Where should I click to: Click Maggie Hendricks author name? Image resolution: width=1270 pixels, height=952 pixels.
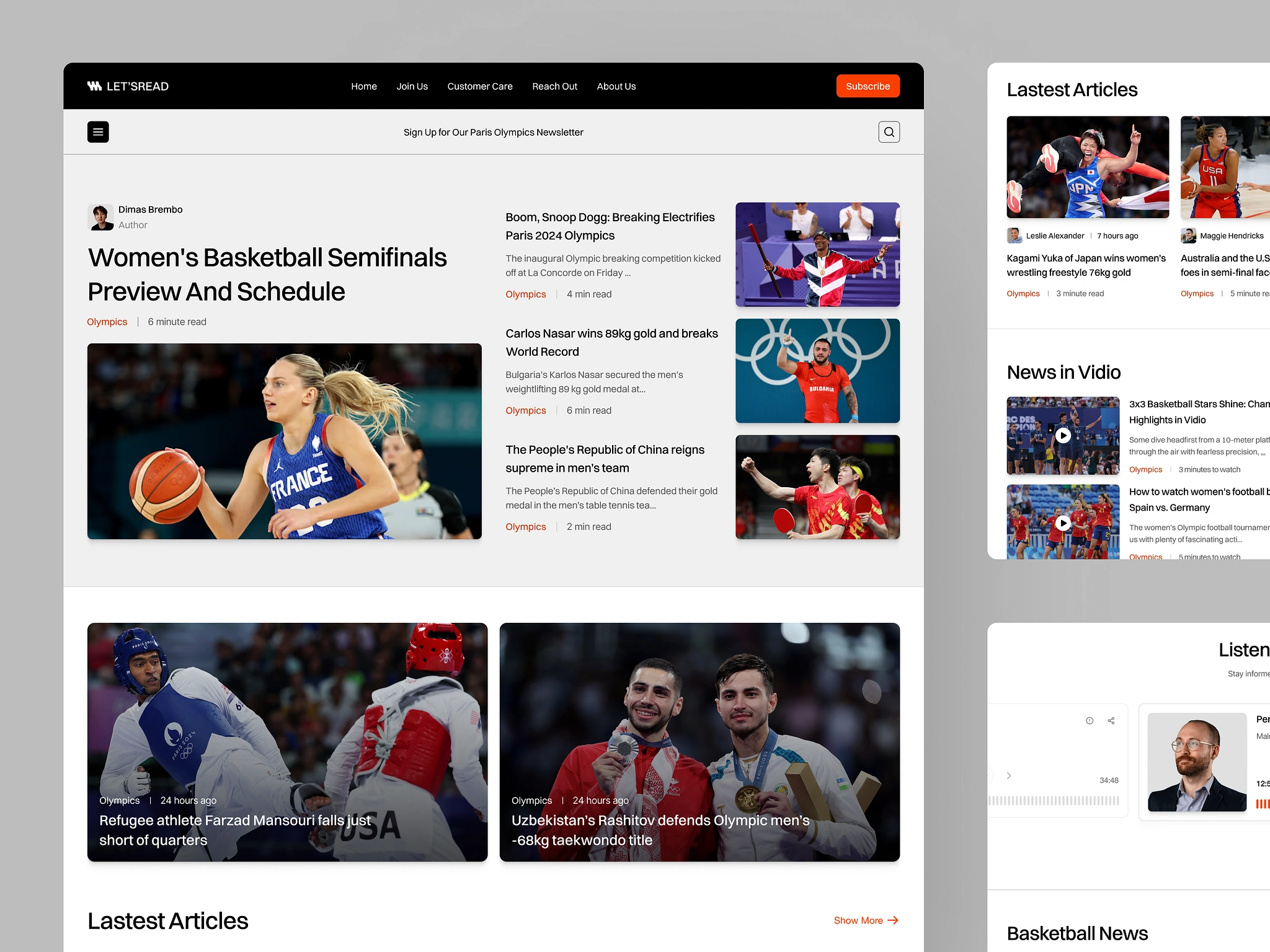(1232, 236)
